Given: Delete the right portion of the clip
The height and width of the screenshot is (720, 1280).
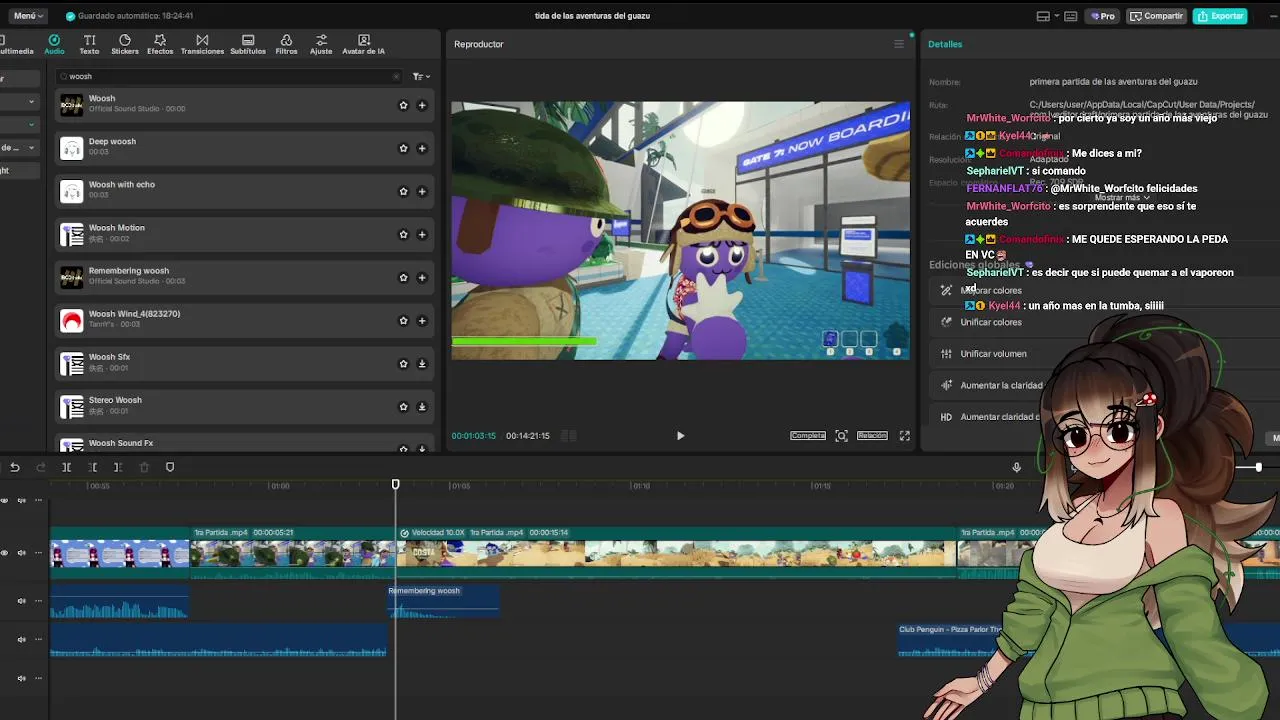Looking at the screenshot, I should click(x=118, y=467).
